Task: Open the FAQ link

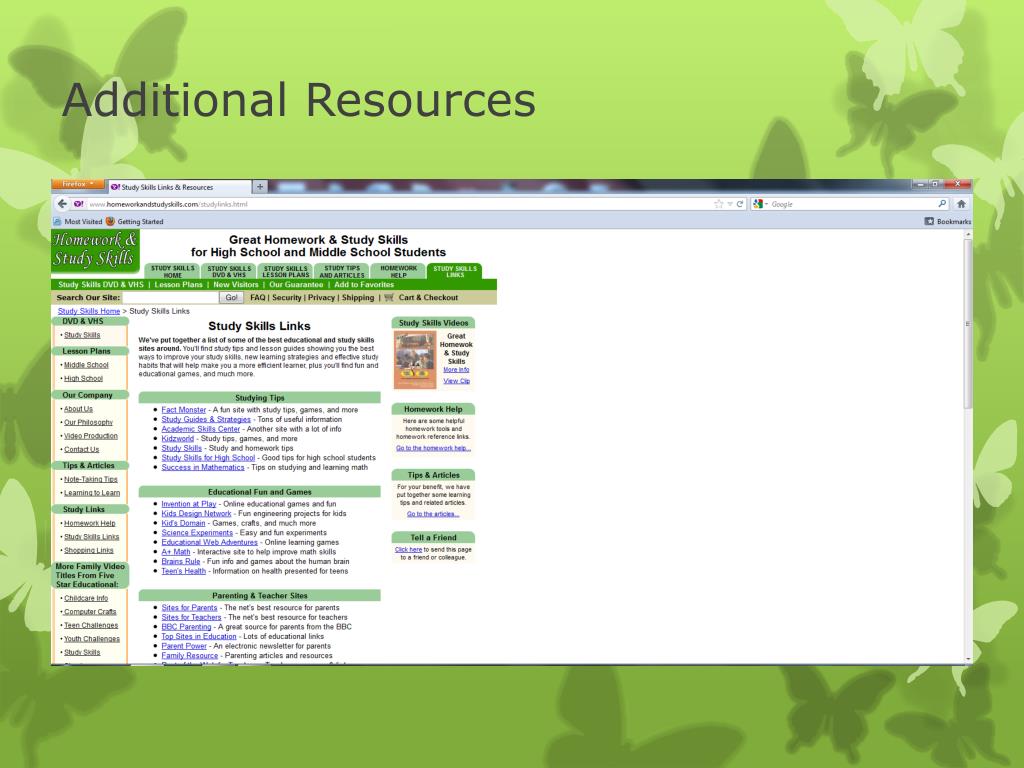Action: [x=257, y=297]
